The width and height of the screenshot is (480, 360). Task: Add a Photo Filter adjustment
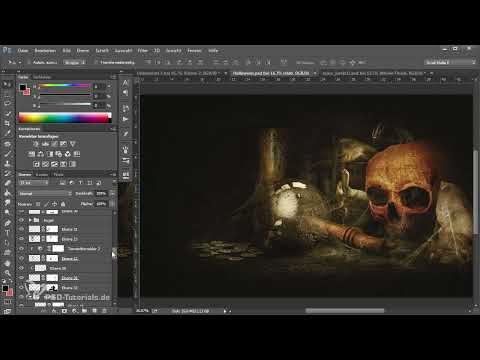pyautogui.click(x=59, y=154)
